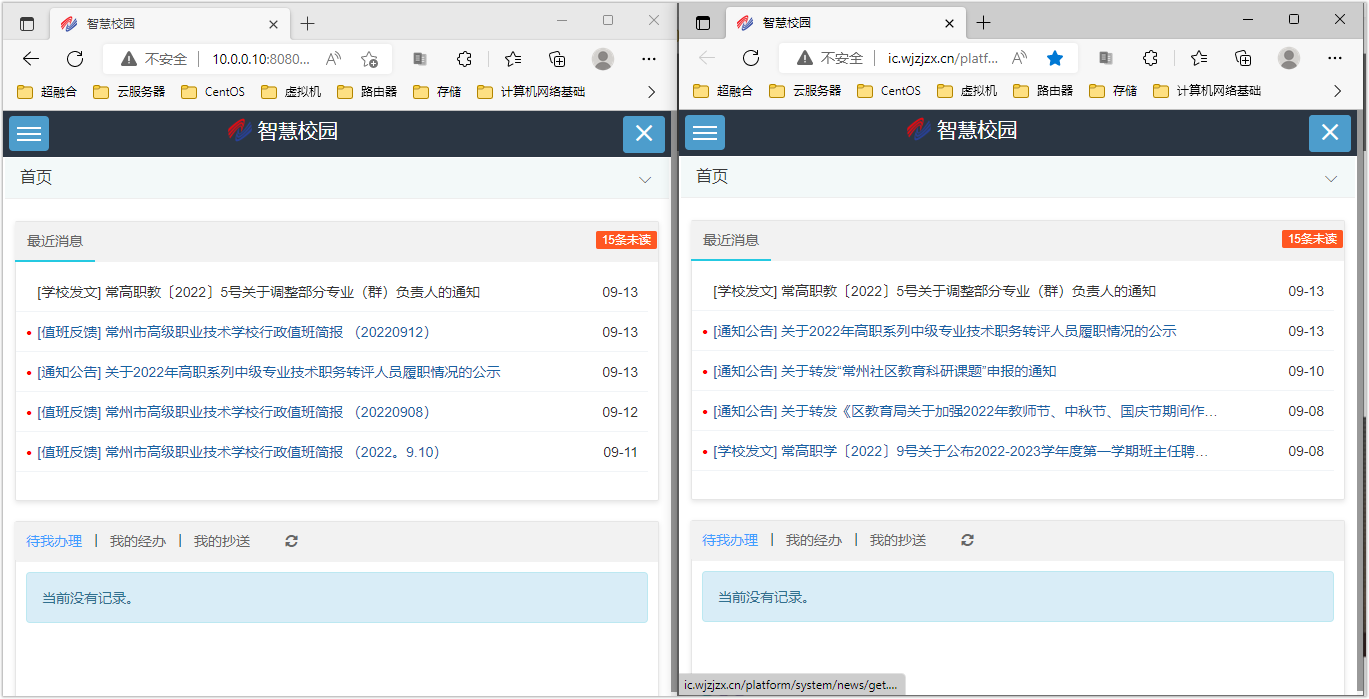
Task: Open favorites list icon in left window
Action: click(513, 59)
